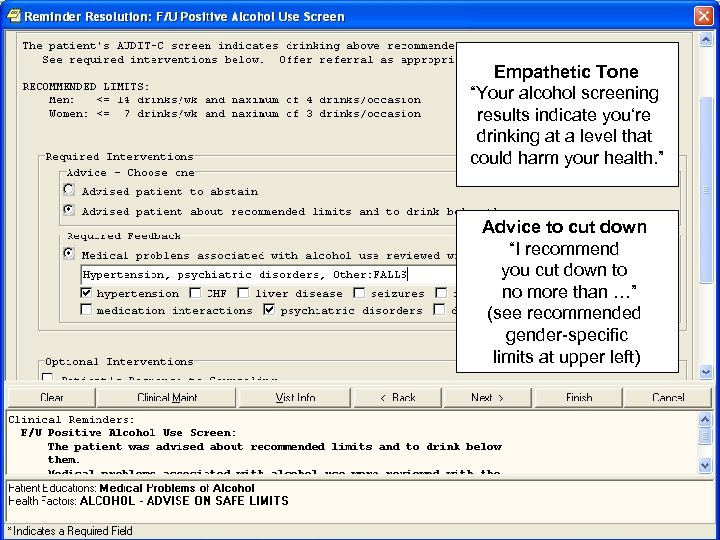Check the CHF checkbox
Viewport: 720px width, 540px height.
195,292
